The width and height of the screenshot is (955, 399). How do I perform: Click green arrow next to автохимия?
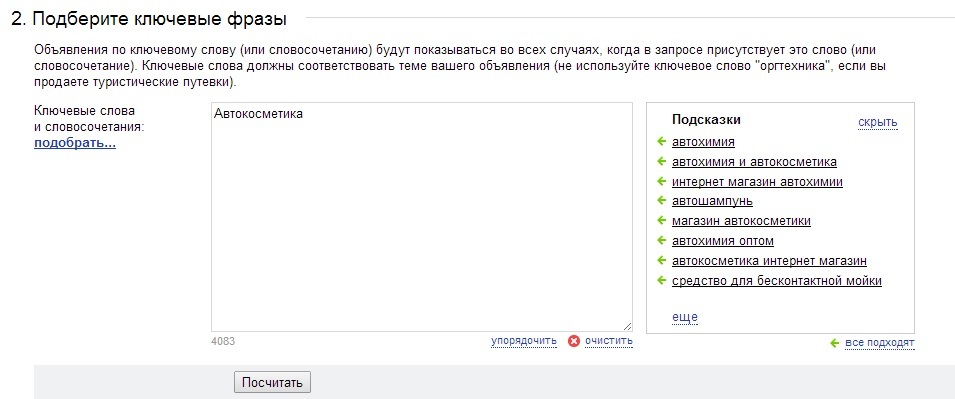(662, 142)
